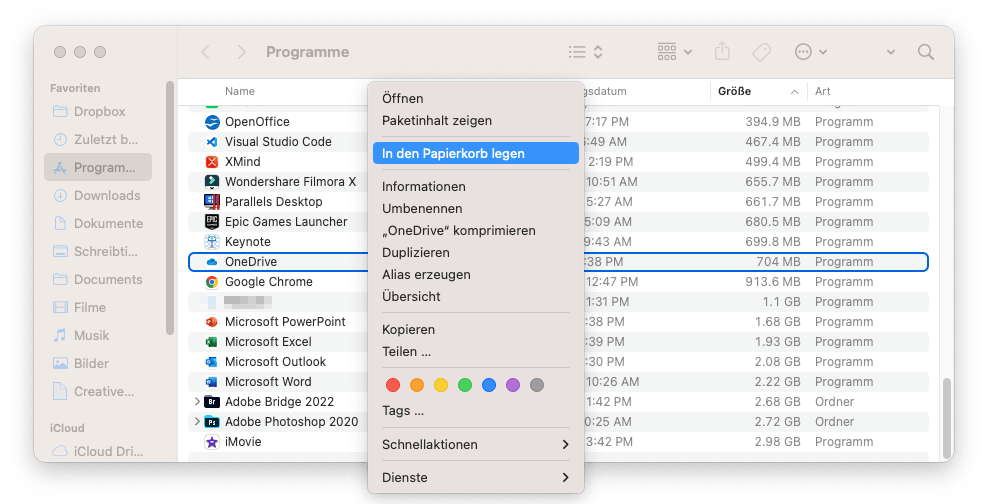Click the sidebar vertical scrollbar
The width and height of the screenshot is (988, 504).
click(x=169, y=208)
